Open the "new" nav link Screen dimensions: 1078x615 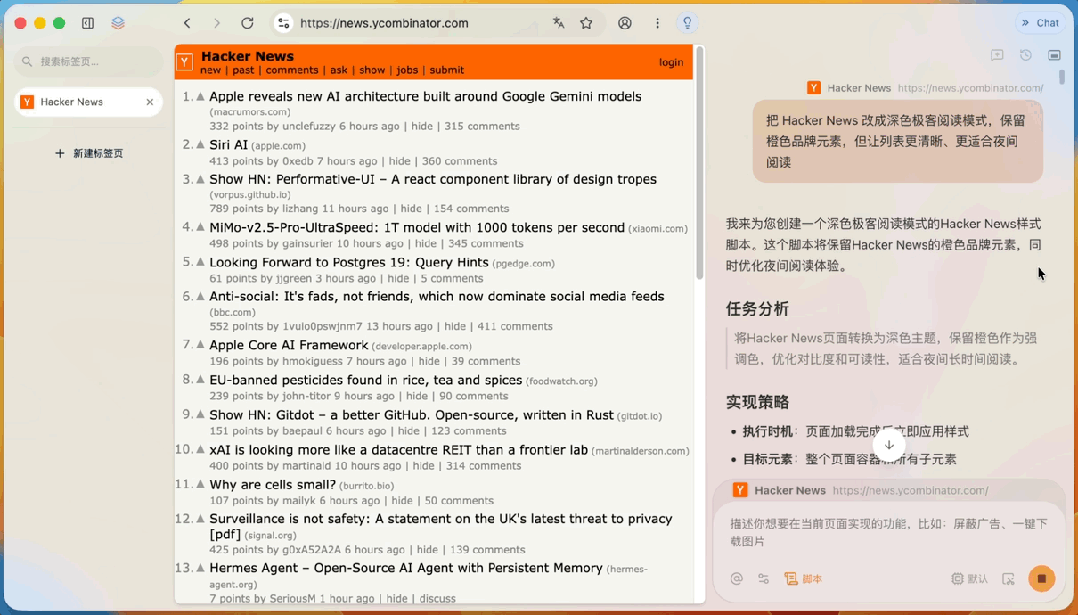click(210, 70)
